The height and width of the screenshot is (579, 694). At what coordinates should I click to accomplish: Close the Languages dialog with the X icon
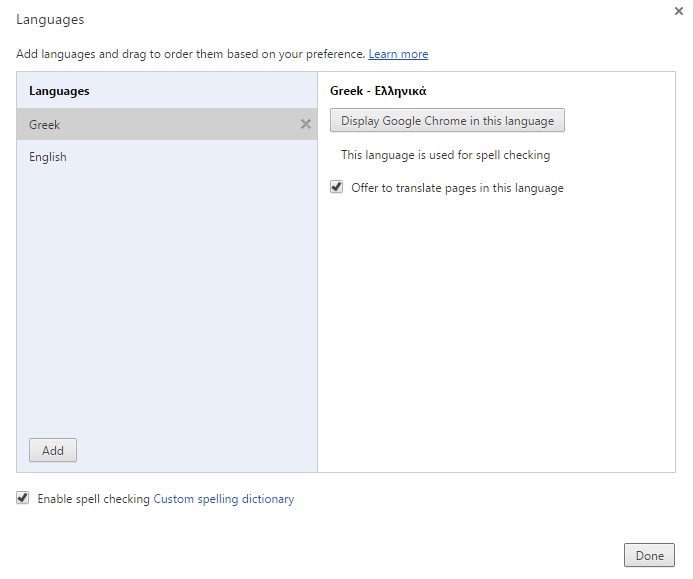click(x=679, y=11)
